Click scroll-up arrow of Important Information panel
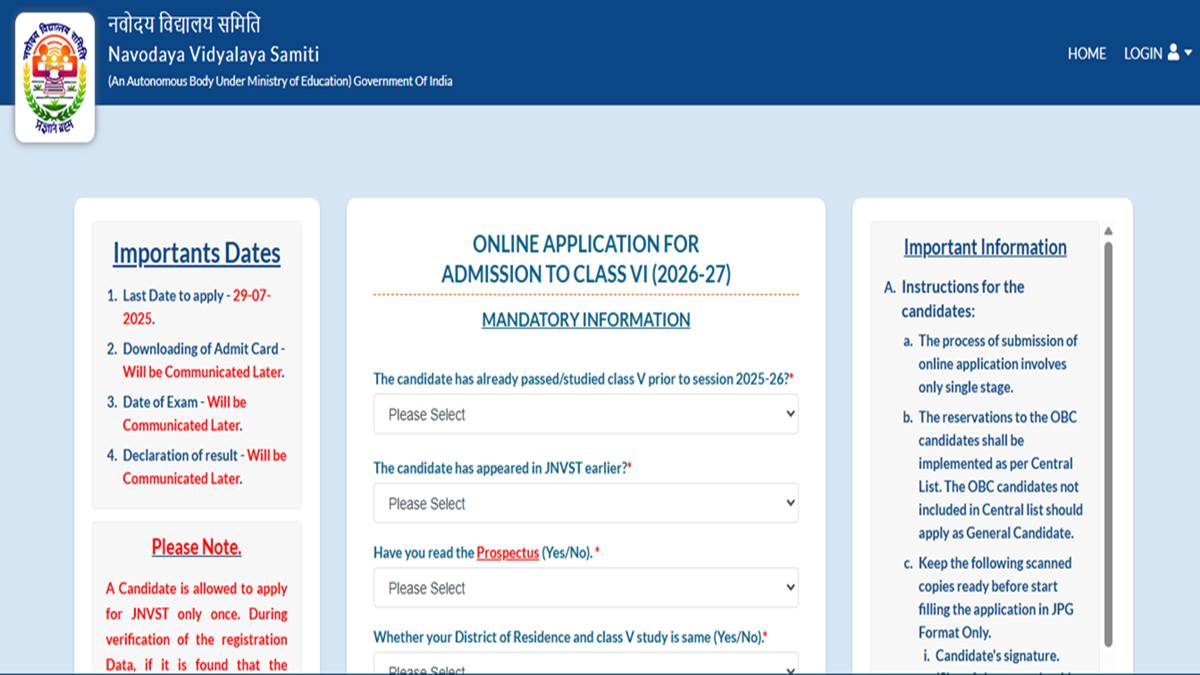The height and width of the screenshot is (675, 1200). click(x=1108, y=231)
